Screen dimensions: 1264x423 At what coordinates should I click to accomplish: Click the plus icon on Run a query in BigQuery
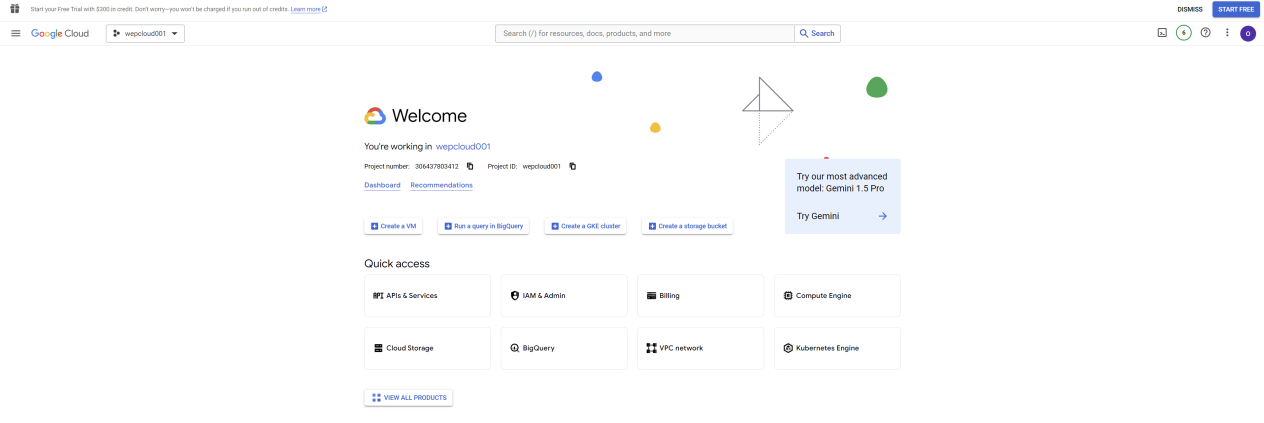click(x=448, y=226)
